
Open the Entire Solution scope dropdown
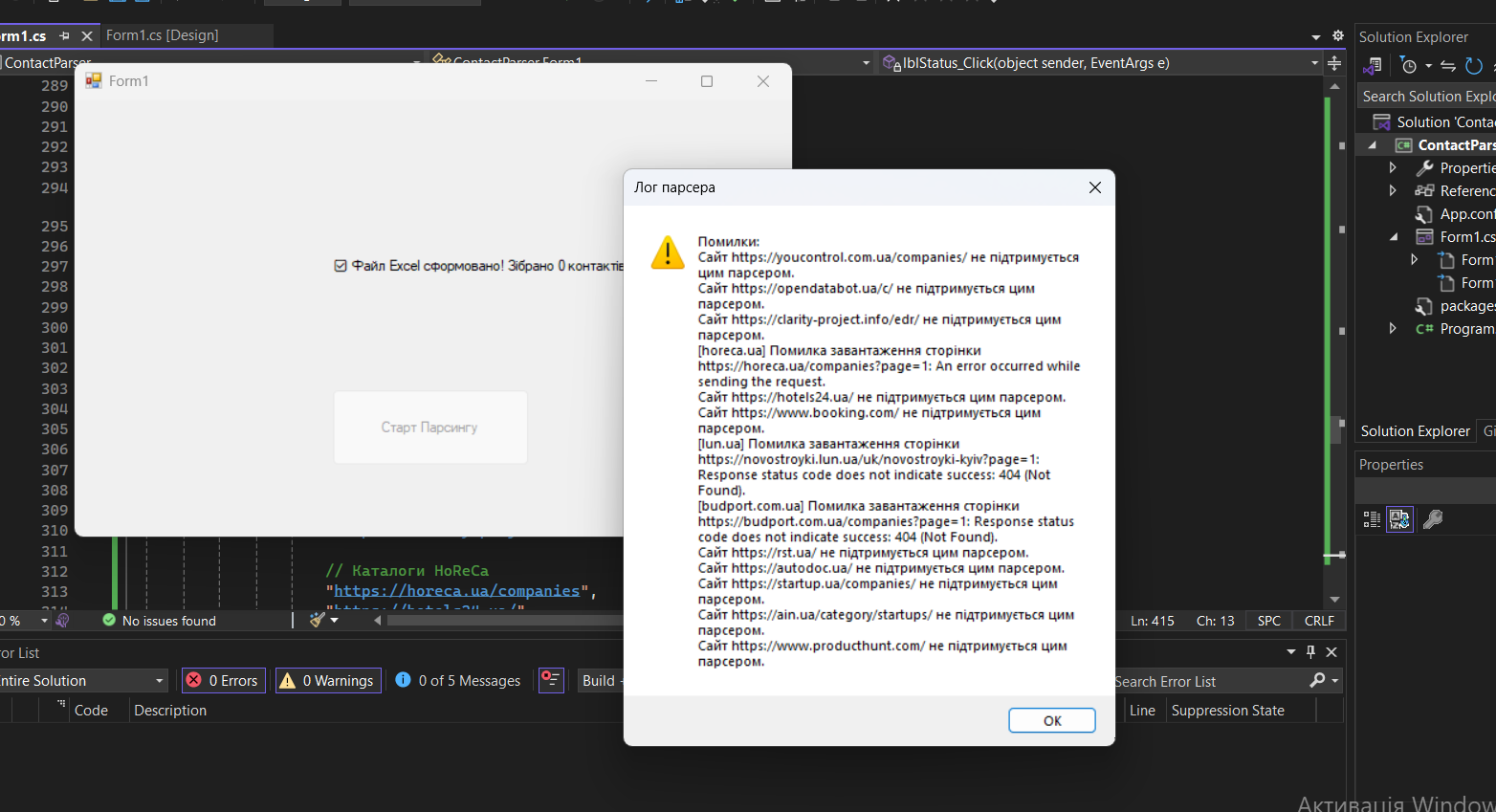pos(159,681)
